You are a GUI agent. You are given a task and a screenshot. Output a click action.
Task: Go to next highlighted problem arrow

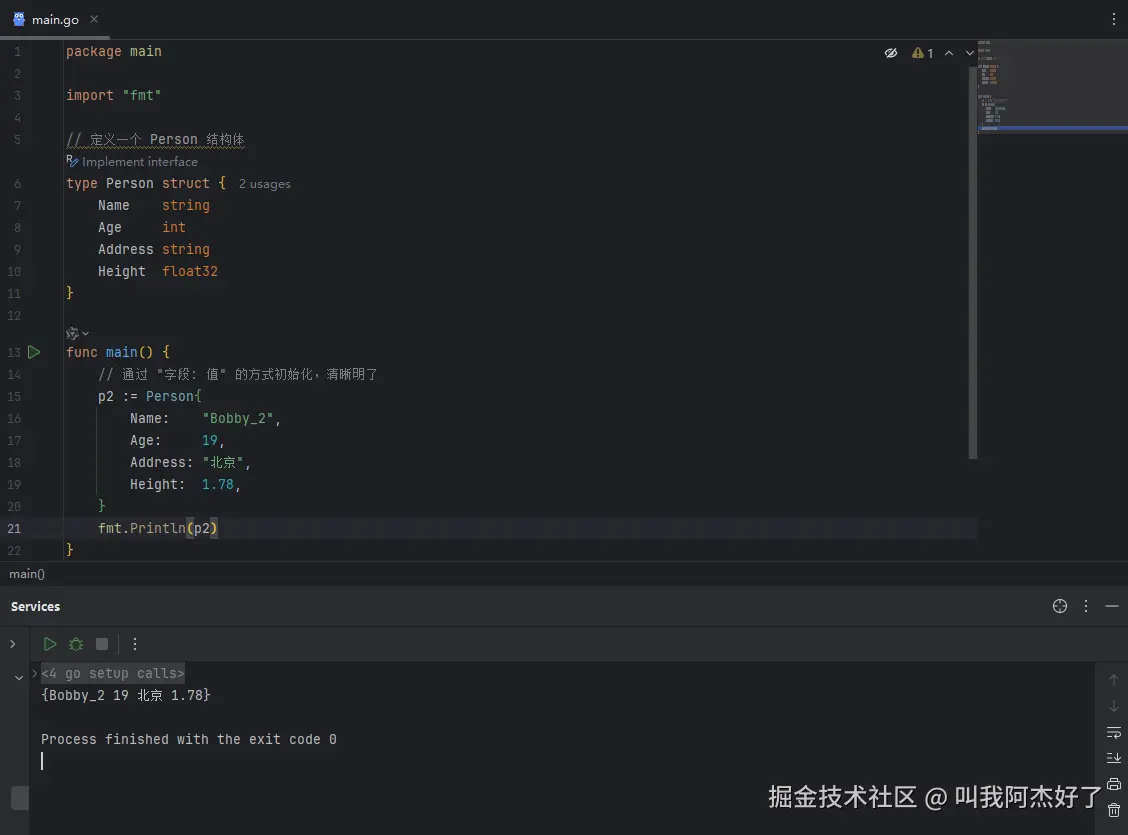tap(970, 53)
